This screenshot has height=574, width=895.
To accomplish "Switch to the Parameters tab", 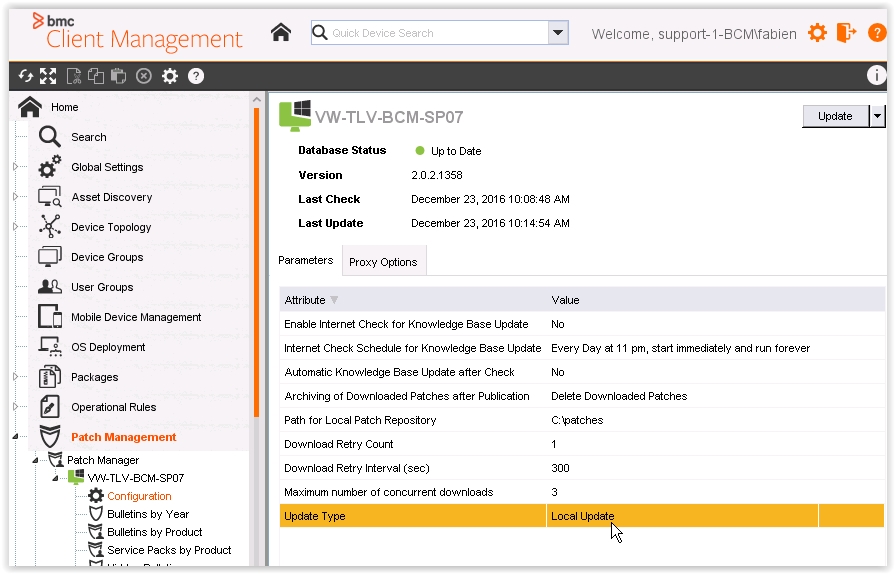I will click(305, 260).
